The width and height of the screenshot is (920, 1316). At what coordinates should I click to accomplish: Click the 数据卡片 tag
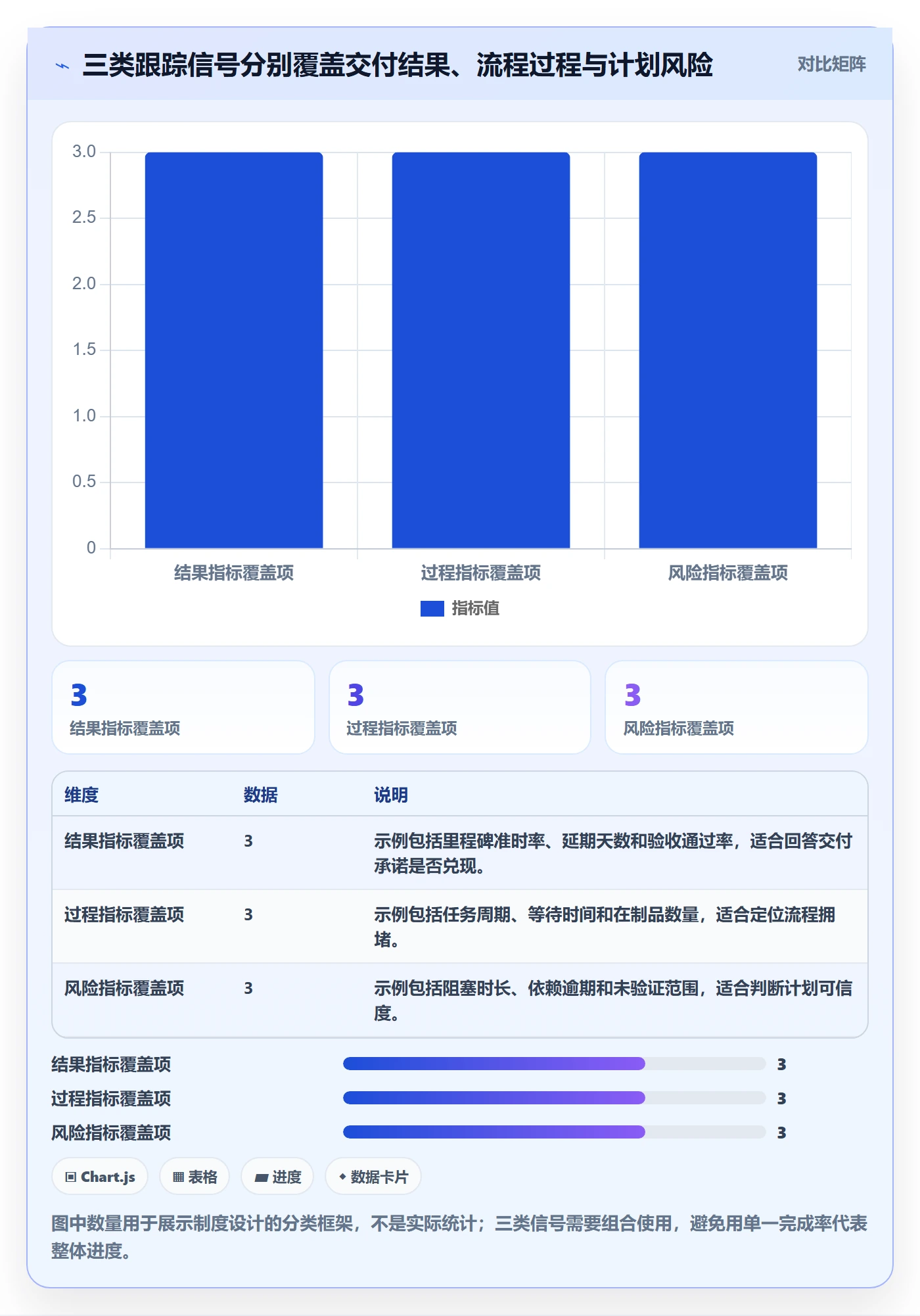pos(373,1177)
